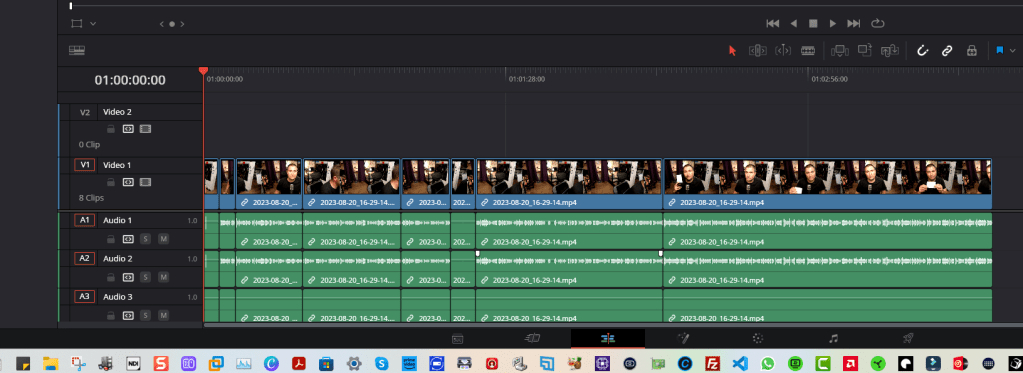Mute the Audio 3 track
The height and width of the screenshot is (373, 1023).
click(x=163, y=316)
